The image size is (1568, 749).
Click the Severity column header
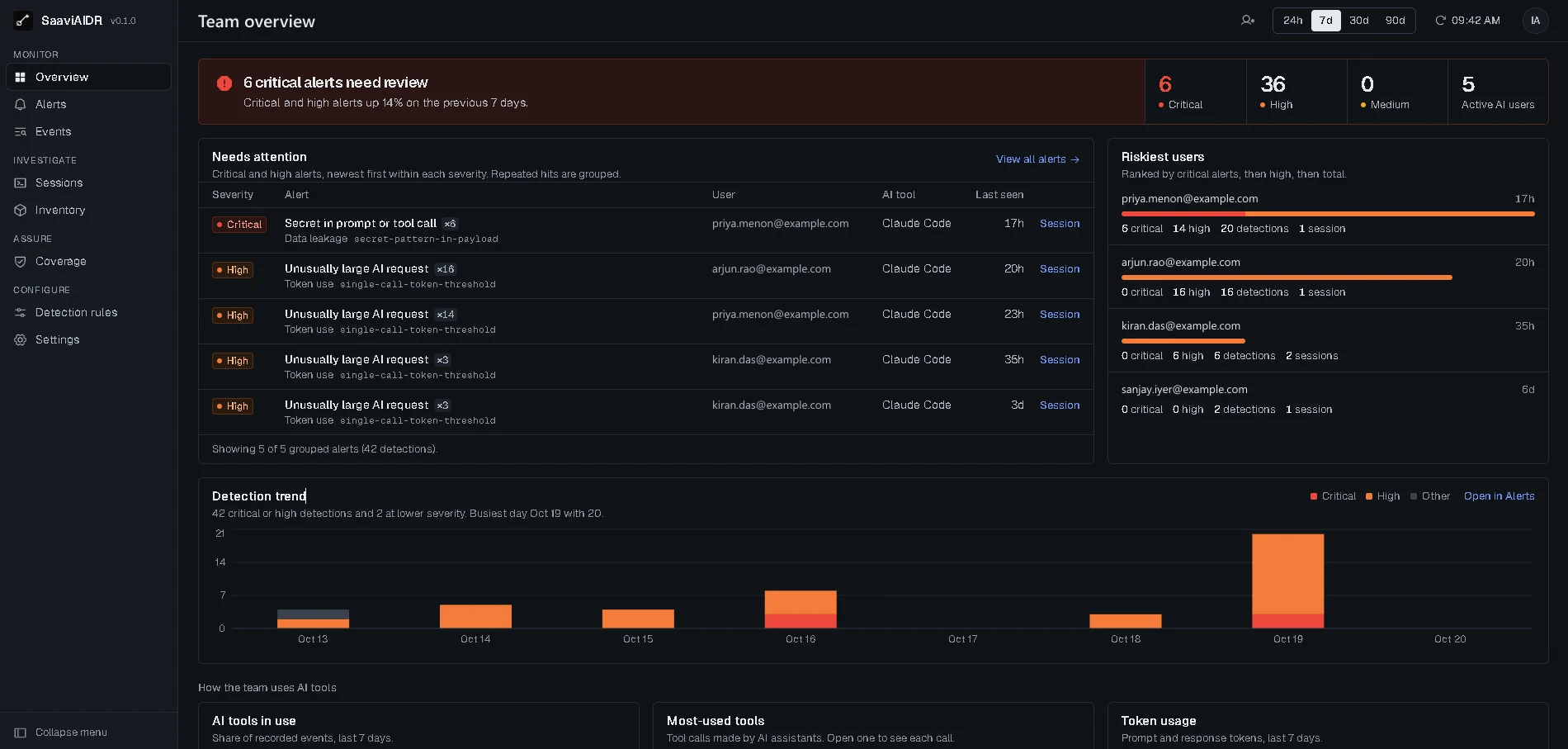[x=233, y=195]
